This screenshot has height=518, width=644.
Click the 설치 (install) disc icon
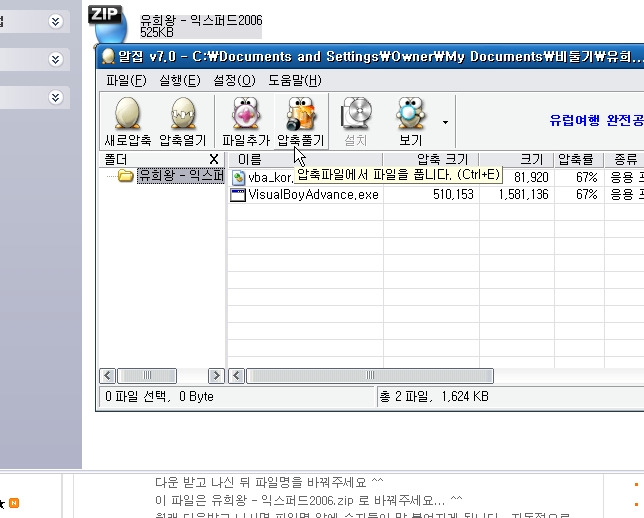(356, 122)
